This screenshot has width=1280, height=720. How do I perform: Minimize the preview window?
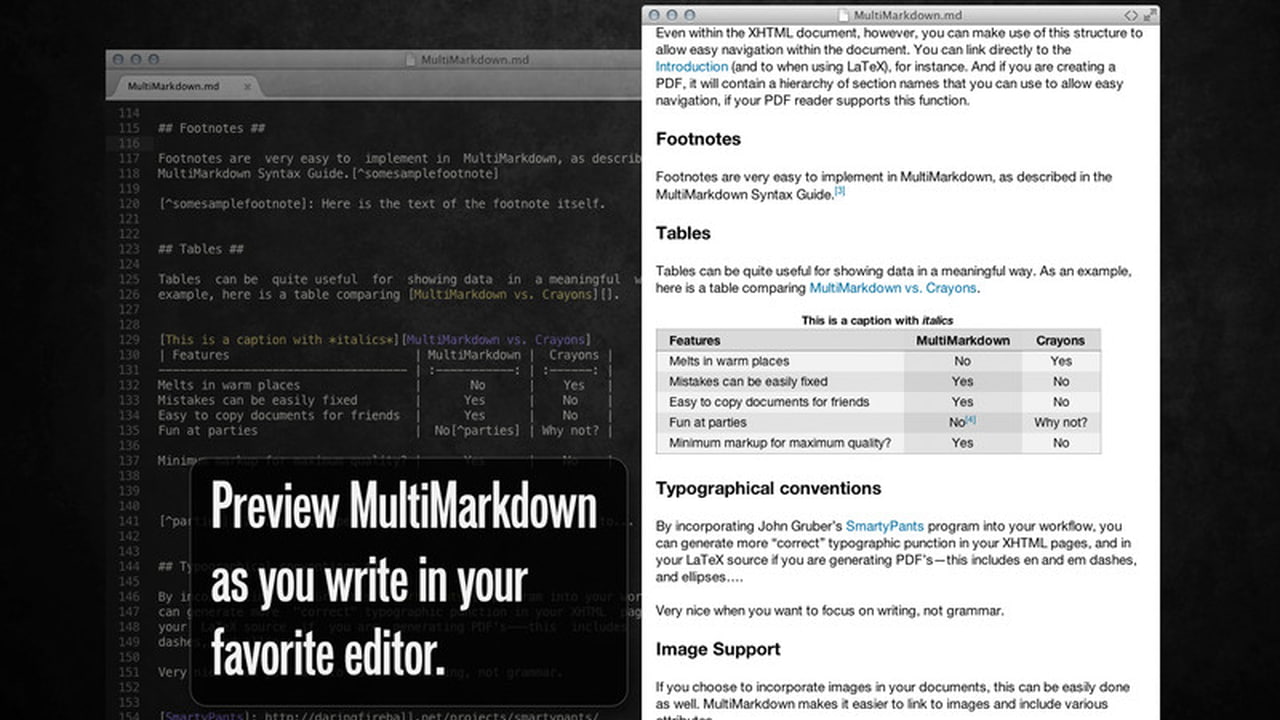(x=671, y=15)
